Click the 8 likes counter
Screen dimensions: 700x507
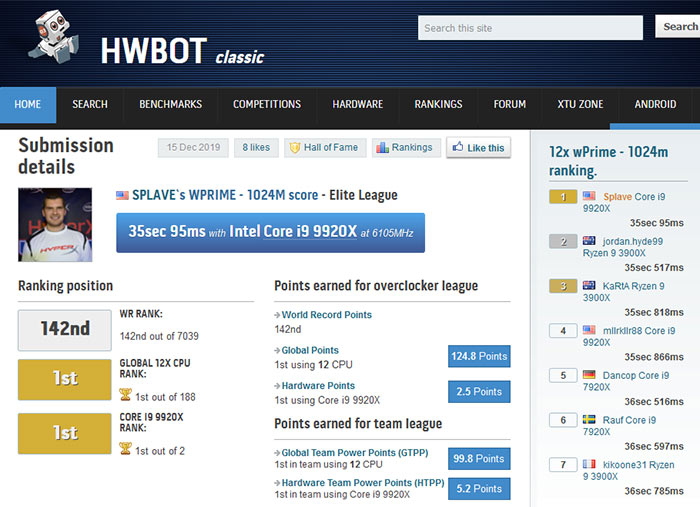point(255,148)
